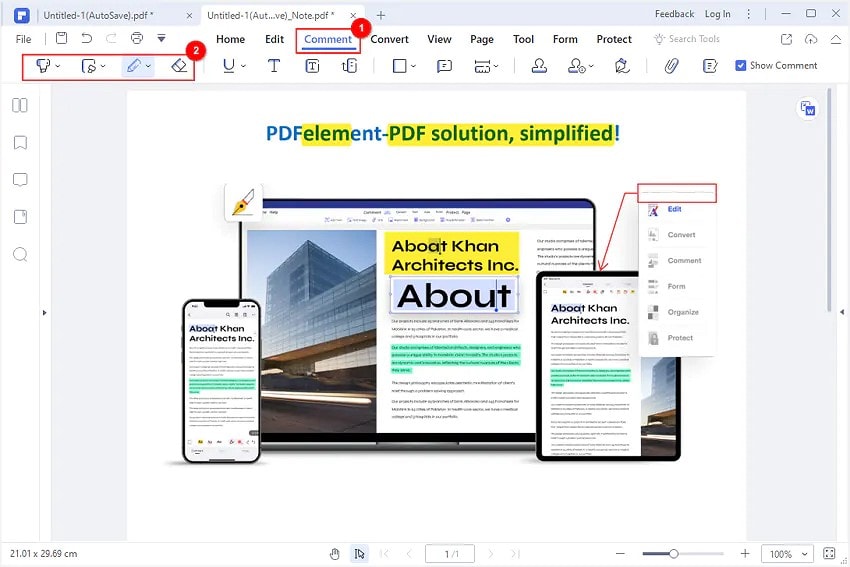Activate the Hand tool
The height and width of the screenshot is (567, 850).
(334, 553)
